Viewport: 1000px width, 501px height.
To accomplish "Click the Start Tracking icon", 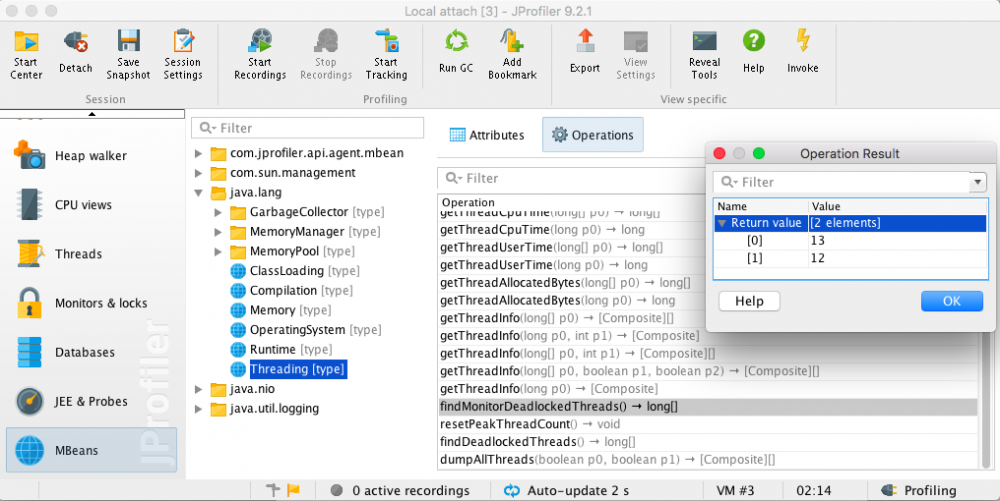I will (x=386, y=41).
